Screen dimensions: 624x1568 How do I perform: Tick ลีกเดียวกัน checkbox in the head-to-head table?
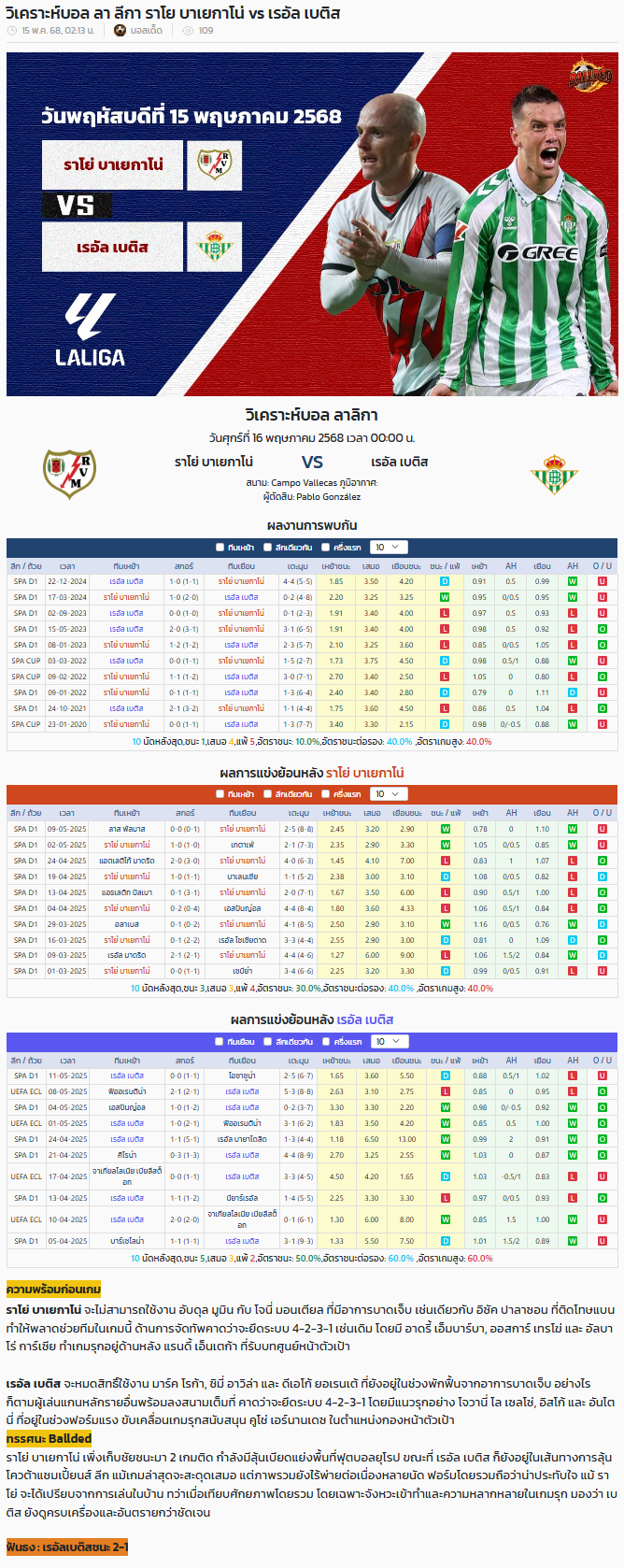point(268,548)
